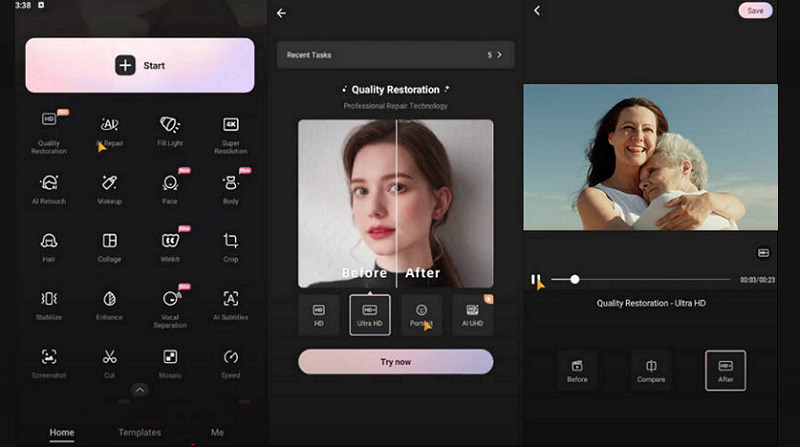
Task: Choose the Makeup tool icon
Action: coord(109,188)
